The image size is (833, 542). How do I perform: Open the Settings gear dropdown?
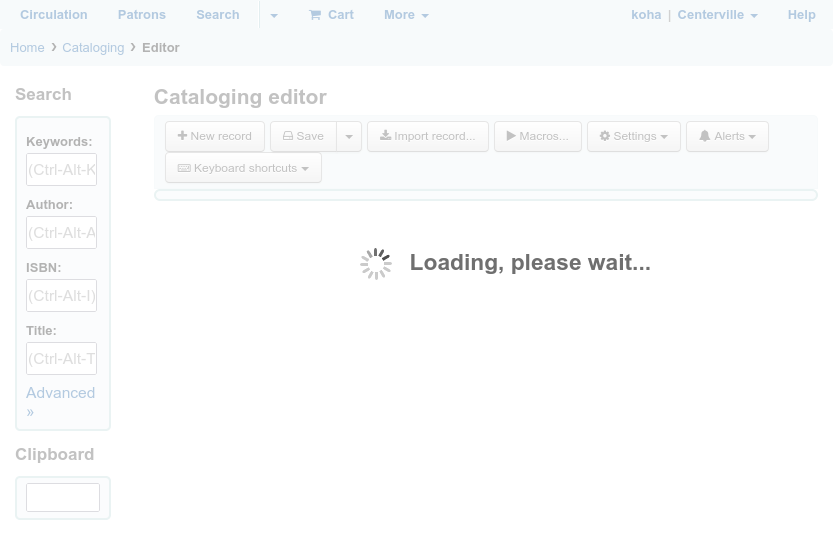point(633,136)
